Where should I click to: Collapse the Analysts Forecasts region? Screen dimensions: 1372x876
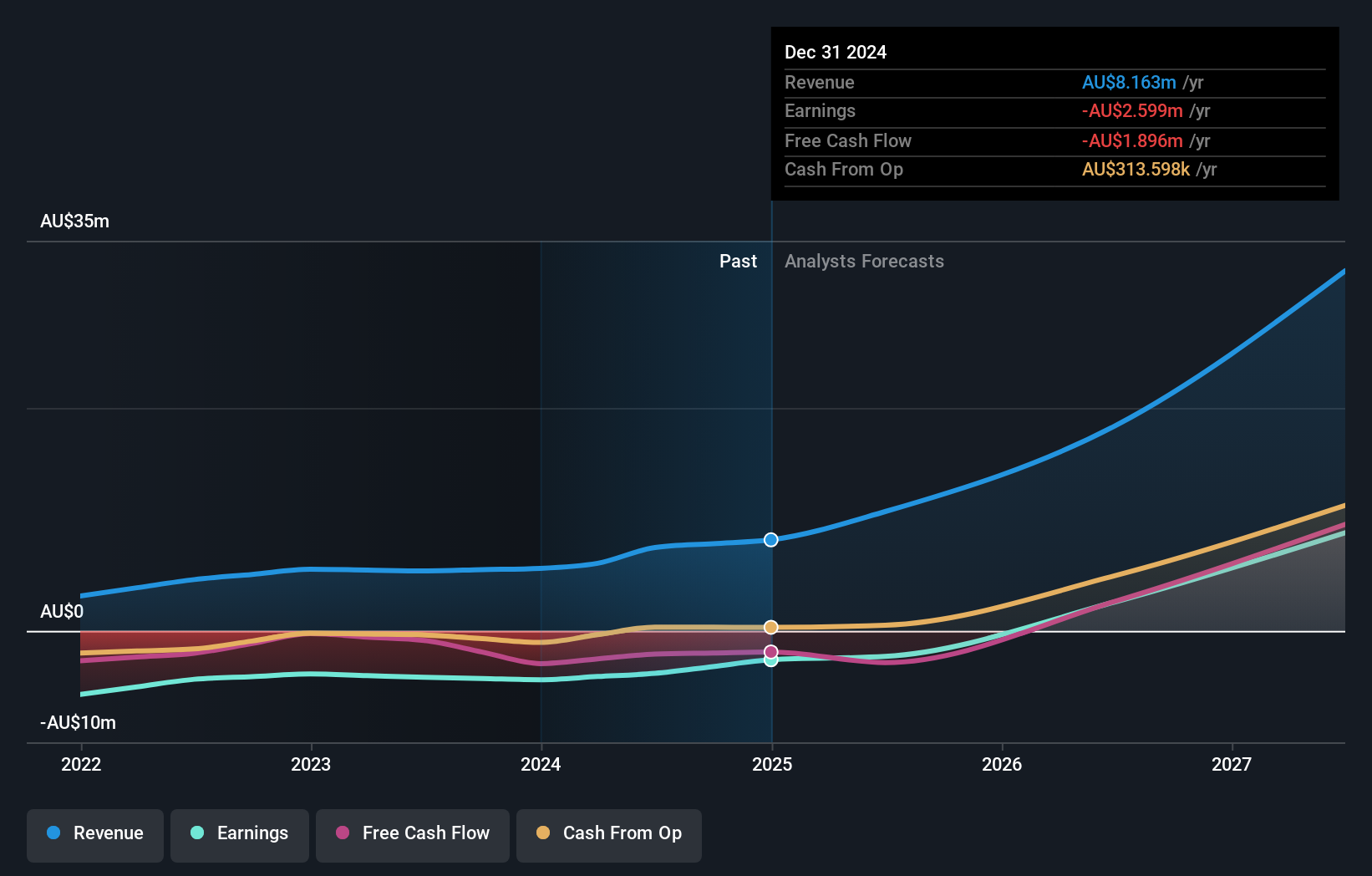tap(864, 261)
